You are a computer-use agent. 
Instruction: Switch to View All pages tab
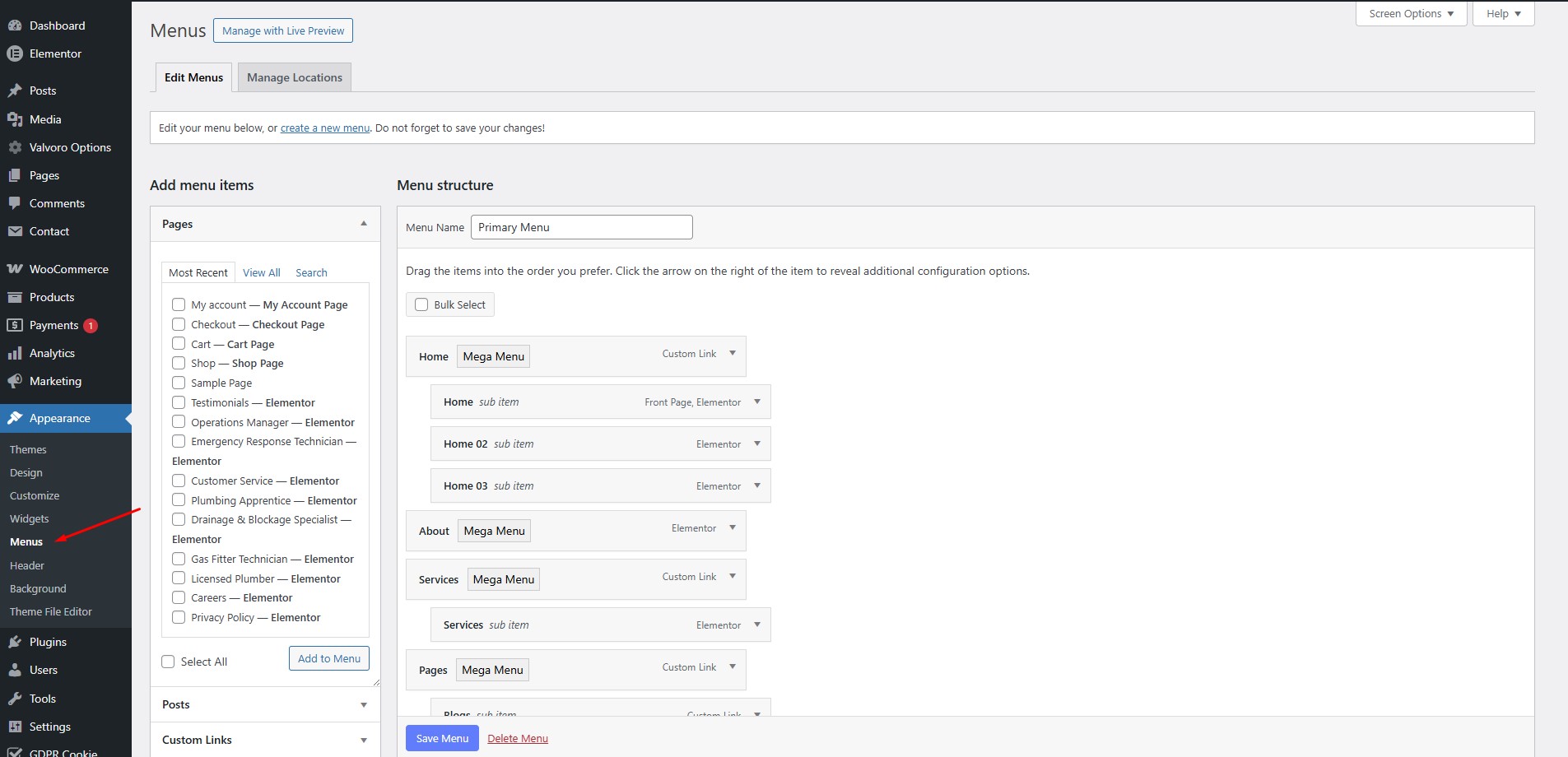(x=261, y=272)
